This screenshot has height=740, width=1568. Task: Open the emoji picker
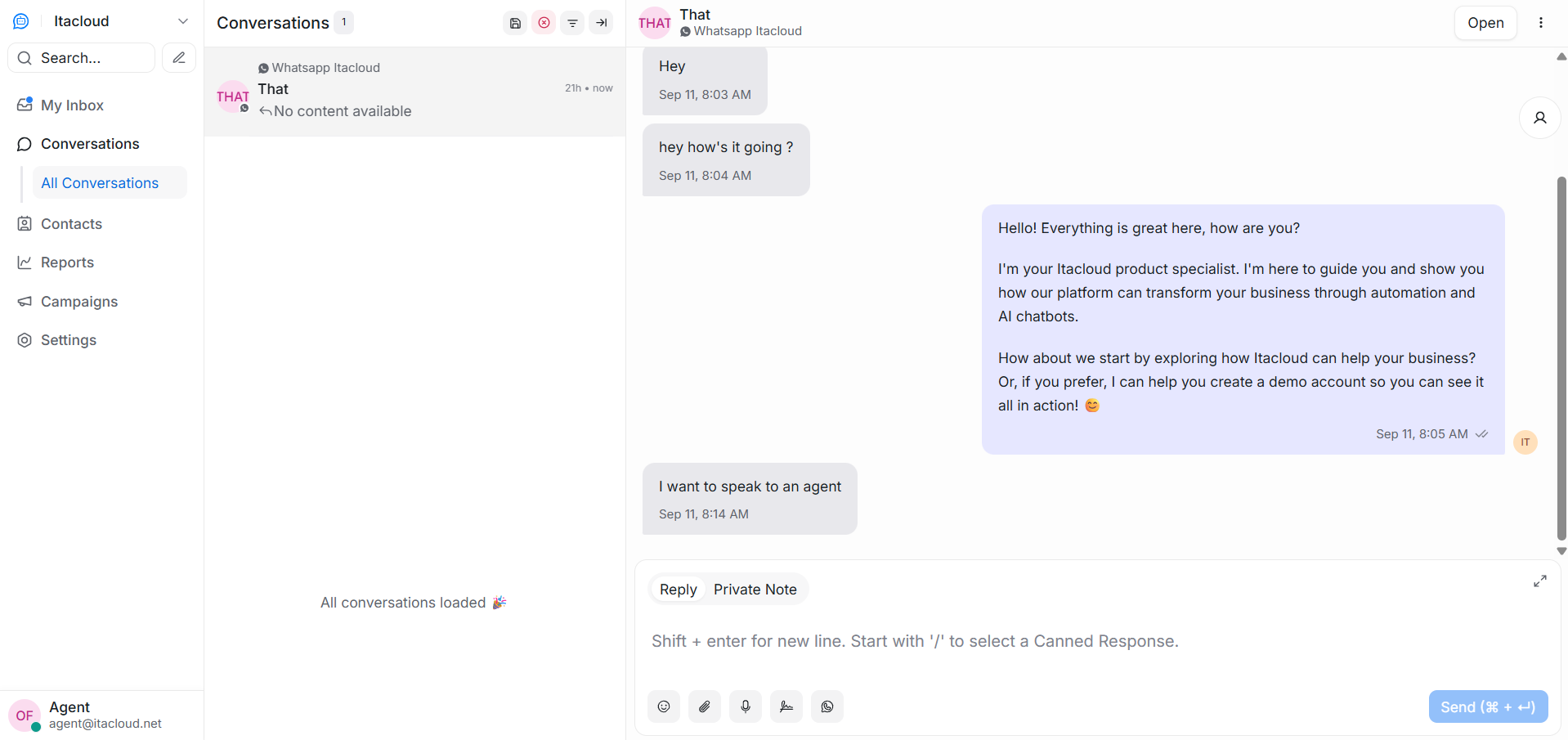pos(664,706)
